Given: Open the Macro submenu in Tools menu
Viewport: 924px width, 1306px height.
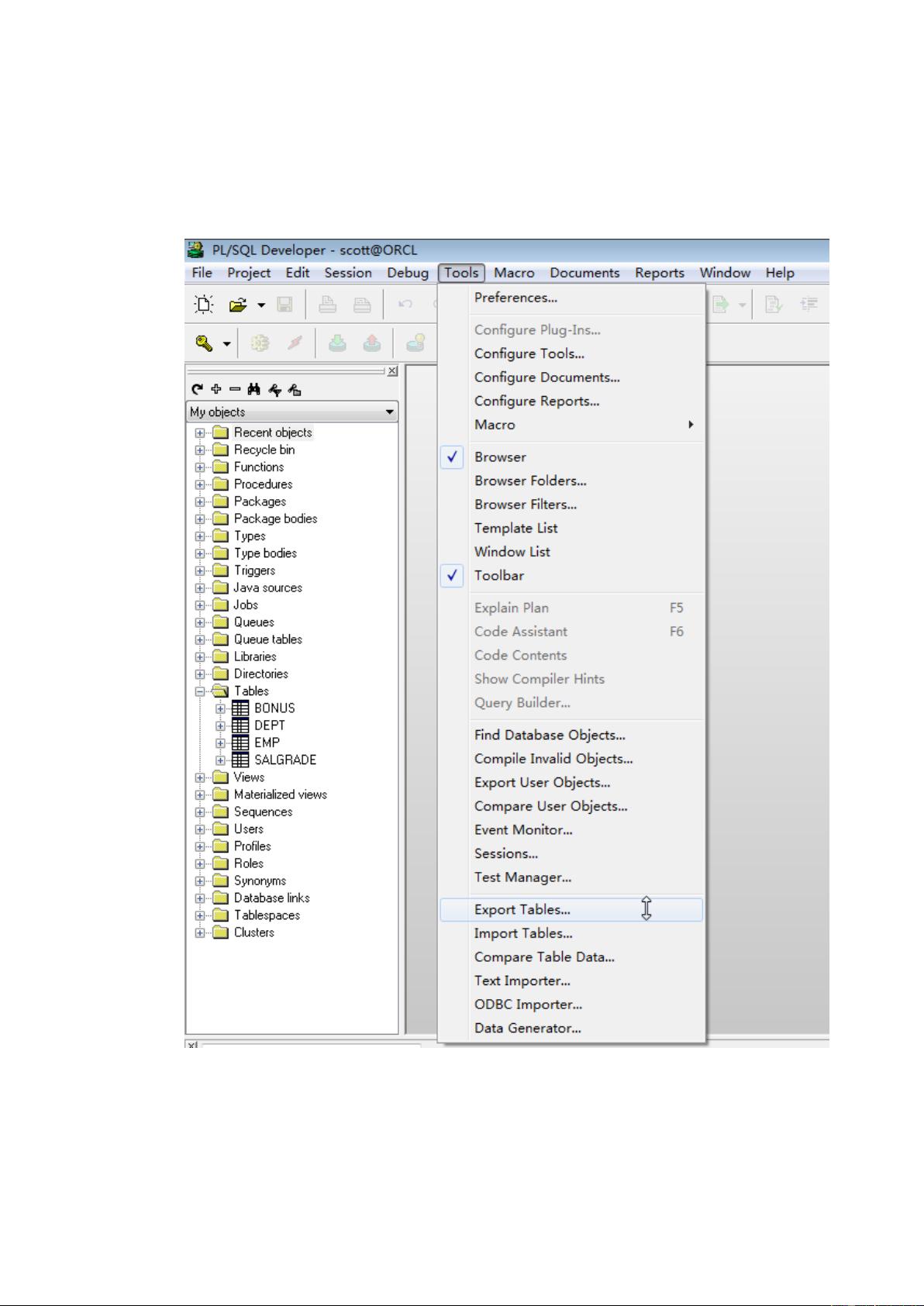Looking at the screenshot, I should coord(572,425).
